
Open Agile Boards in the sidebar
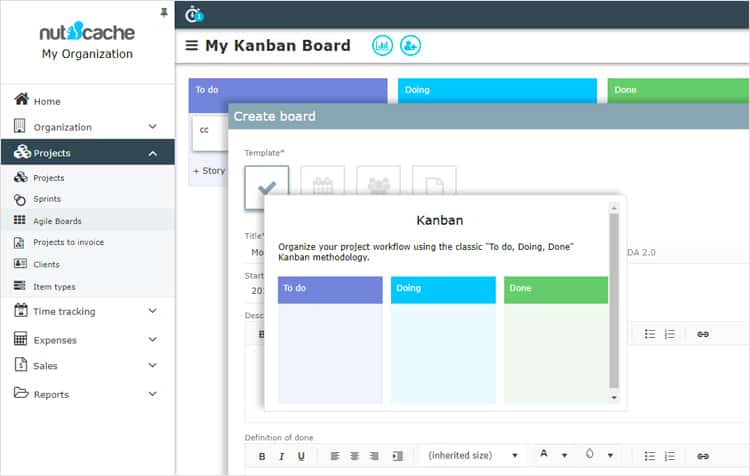[57, 221]
